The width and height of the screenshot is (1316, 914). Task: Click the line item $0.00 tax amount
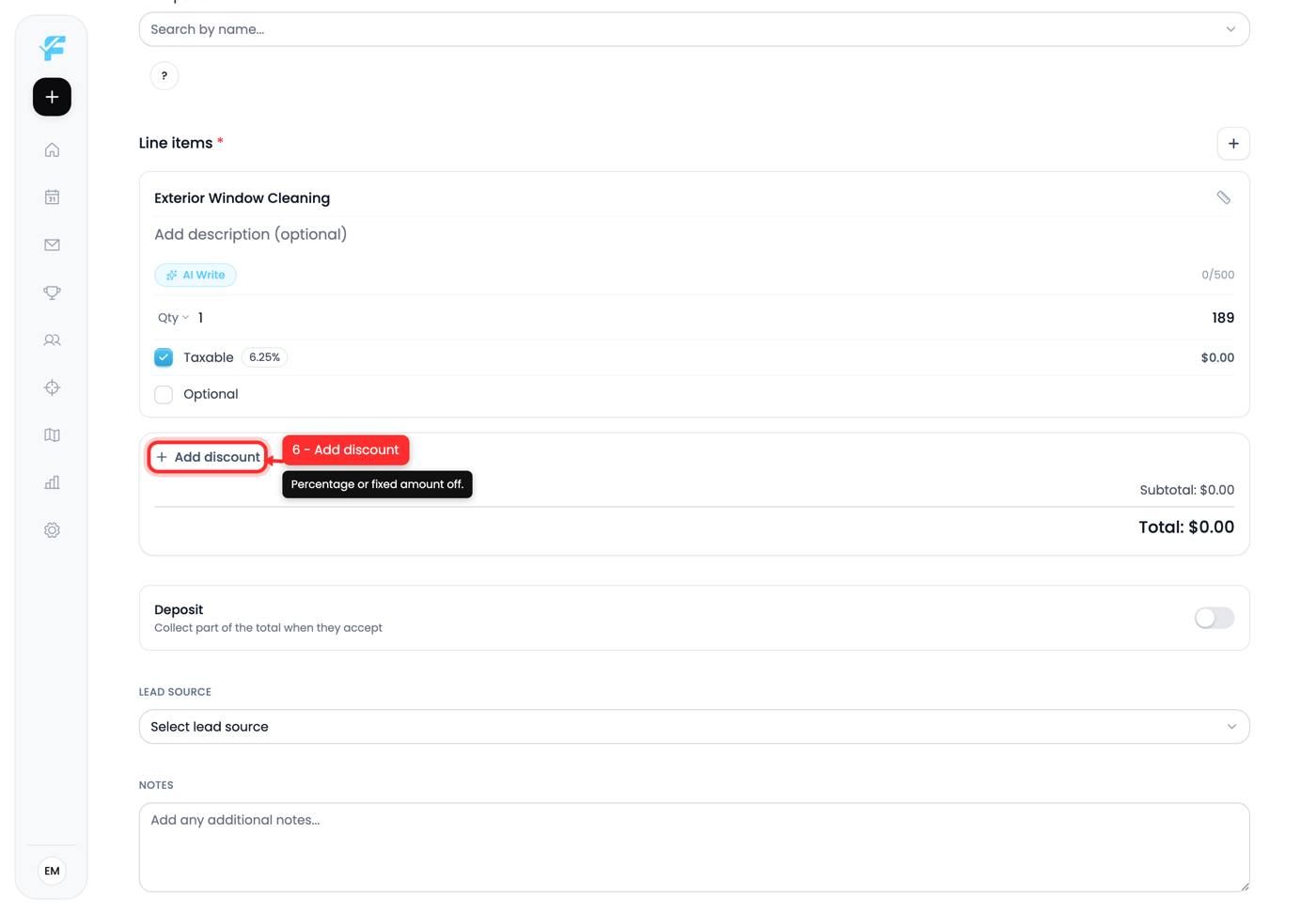[1217, 357]
